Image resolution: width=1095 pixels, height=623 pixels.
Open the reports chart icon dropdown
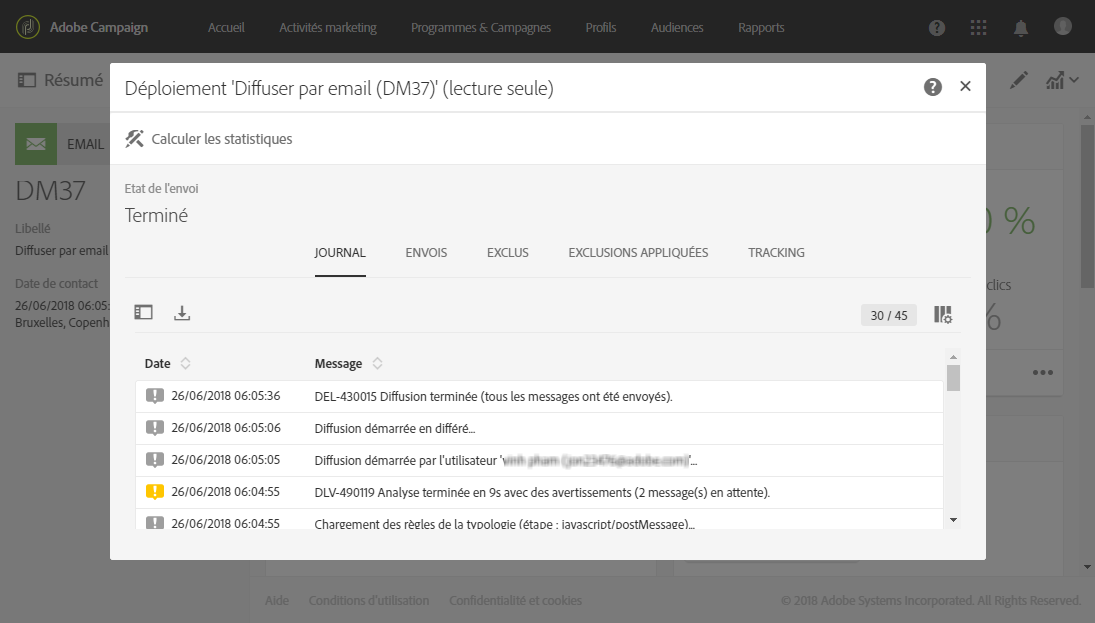tap(1061, 80)
